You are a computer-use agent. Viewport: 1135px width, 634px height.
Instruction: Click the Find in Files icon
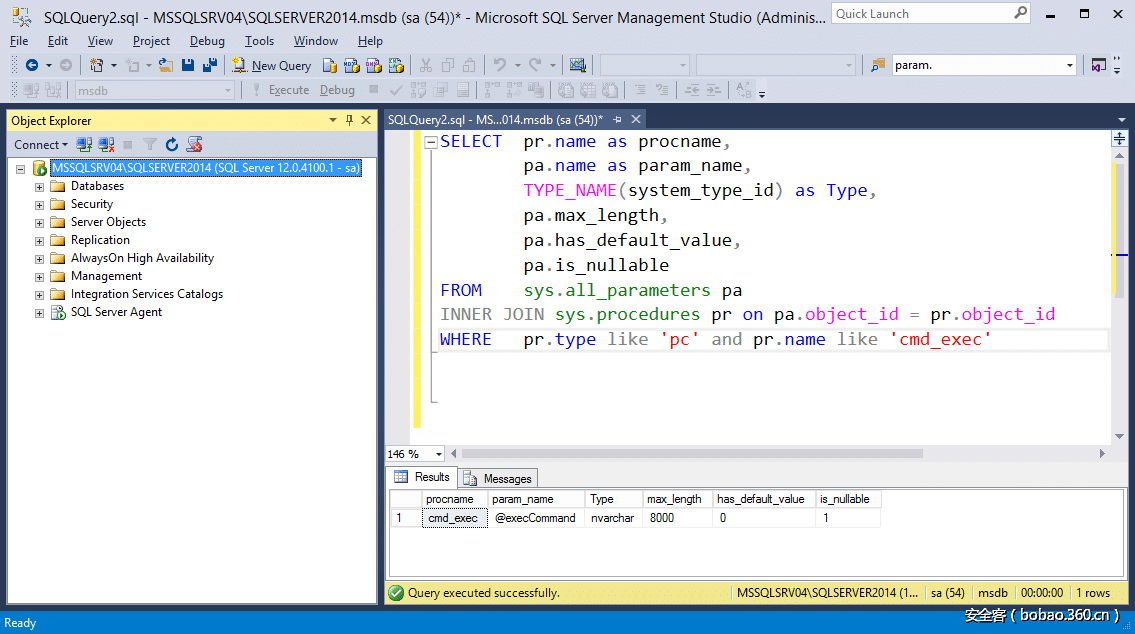pos(878,65)
